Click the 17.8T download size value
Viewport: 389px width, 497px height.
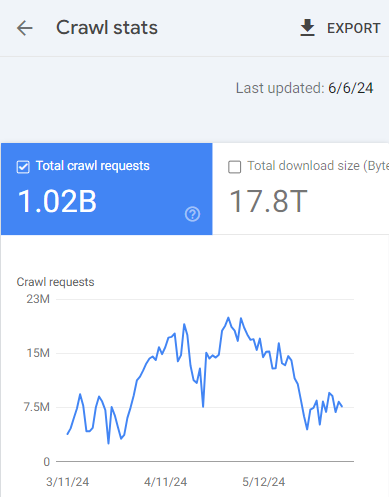coord(268,201)
